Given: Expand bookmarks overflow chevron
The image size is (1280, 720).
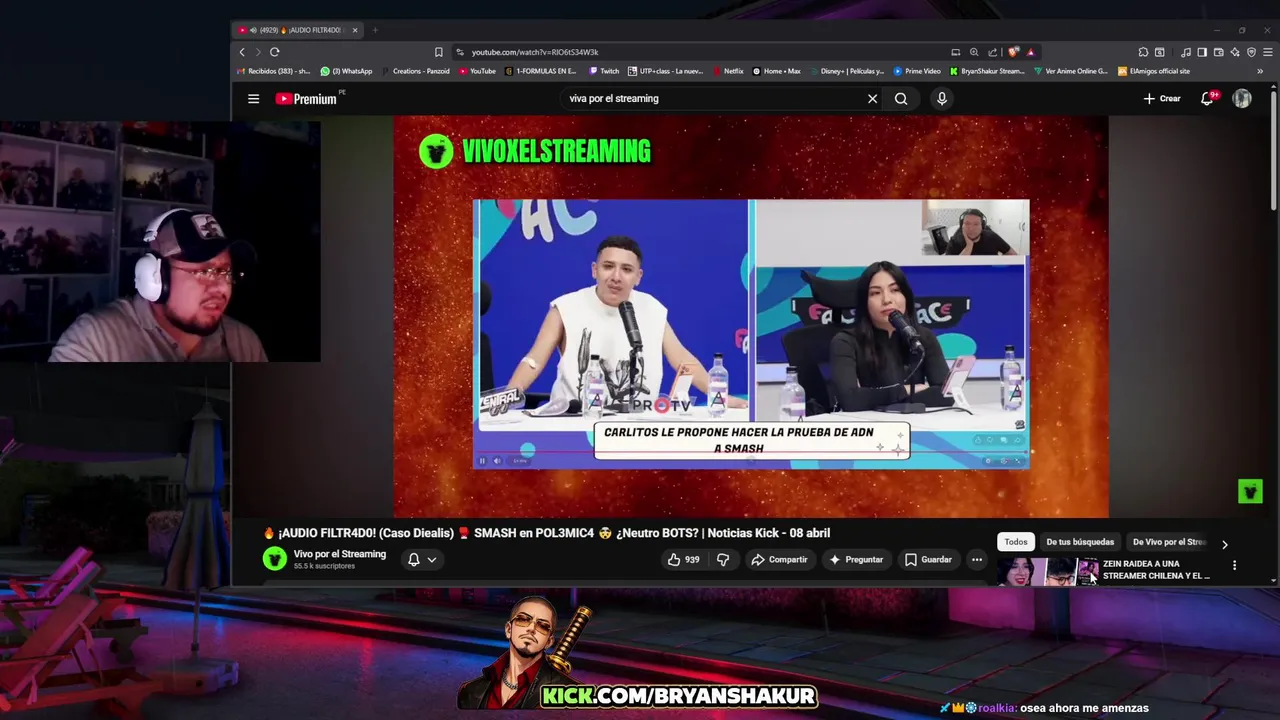Looking at the screenshot, I should tap(1260, 71).
